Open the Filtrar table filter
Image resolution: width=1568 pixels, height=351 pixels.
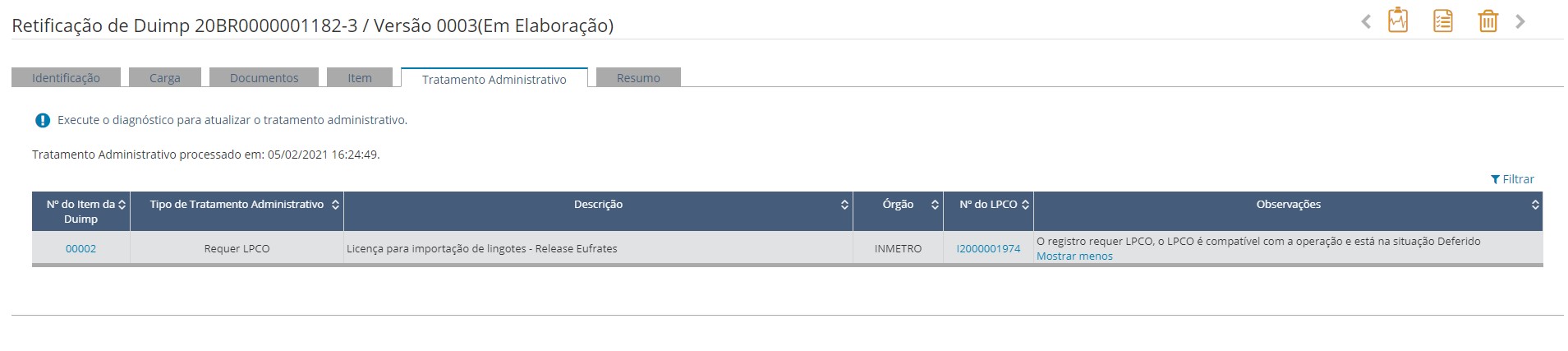point(1512,179)
